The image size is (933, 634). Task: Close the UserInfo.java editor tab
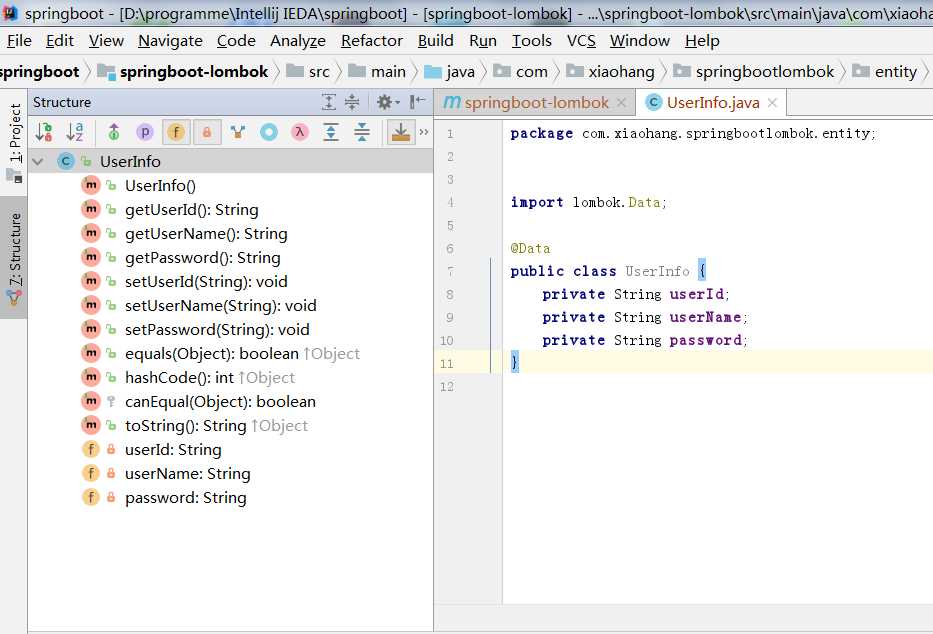[x=772, y=102]
